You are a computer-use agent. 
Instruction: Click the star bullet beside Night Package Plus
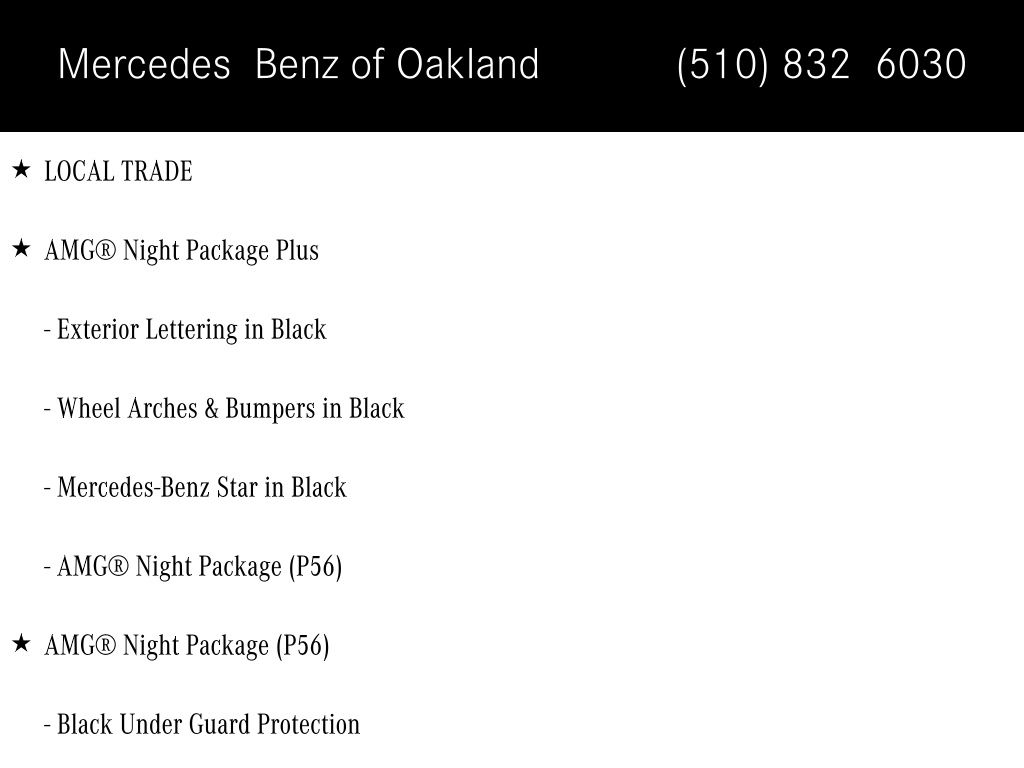tap(21, 249)
